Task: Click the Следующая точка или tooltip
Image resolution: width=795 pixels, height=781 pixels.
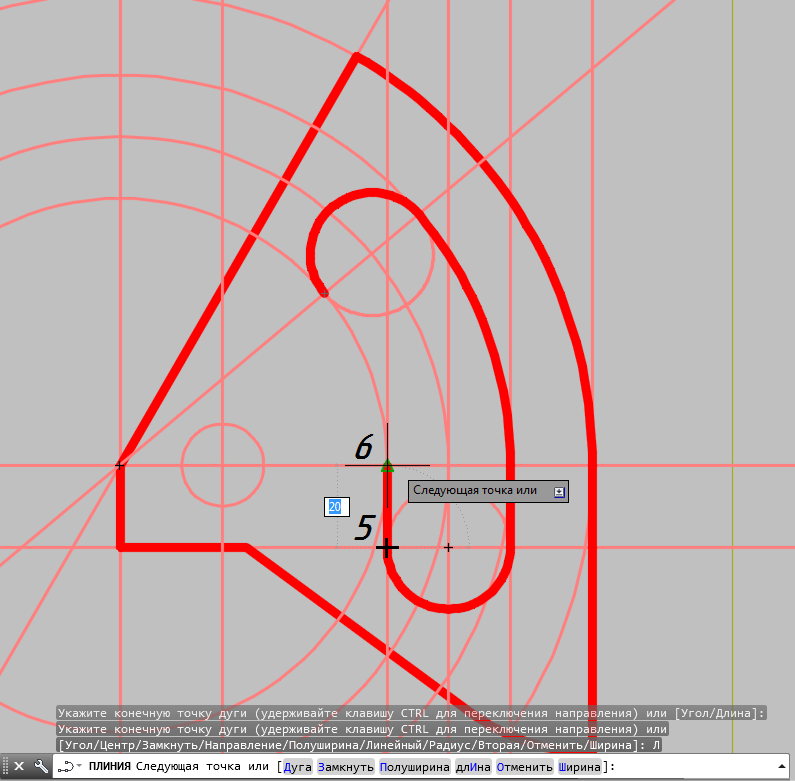Action: point(476,491)
